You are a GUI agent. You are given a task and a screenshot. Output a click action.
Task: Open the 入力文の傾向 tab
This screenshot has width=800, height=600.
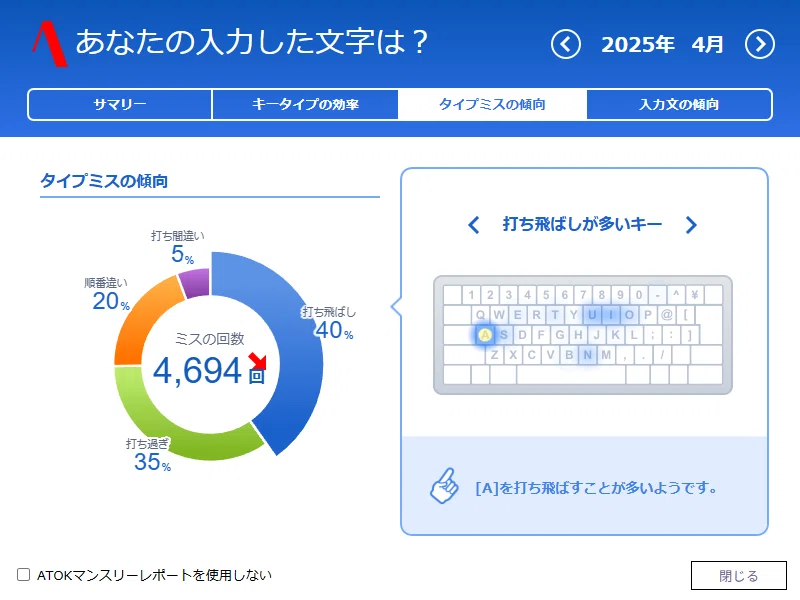point(679,105)
